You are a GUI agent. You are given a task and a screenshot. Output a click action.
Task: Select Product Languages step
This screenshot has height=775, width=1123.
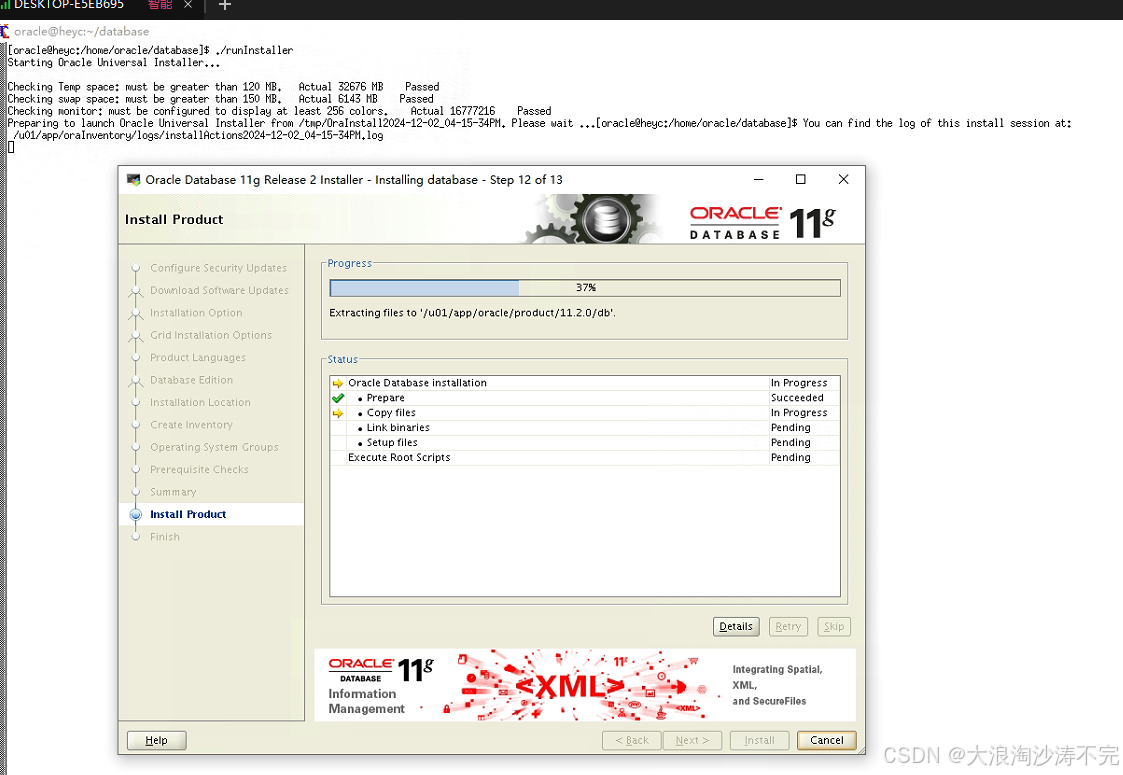198,357
